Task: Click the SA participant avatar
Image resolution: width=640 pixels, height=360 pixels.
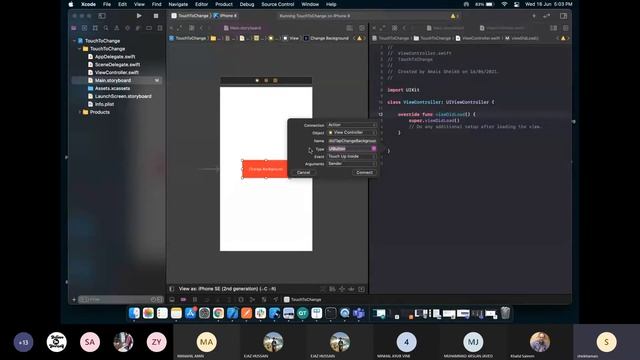Action: coord(90,342)
